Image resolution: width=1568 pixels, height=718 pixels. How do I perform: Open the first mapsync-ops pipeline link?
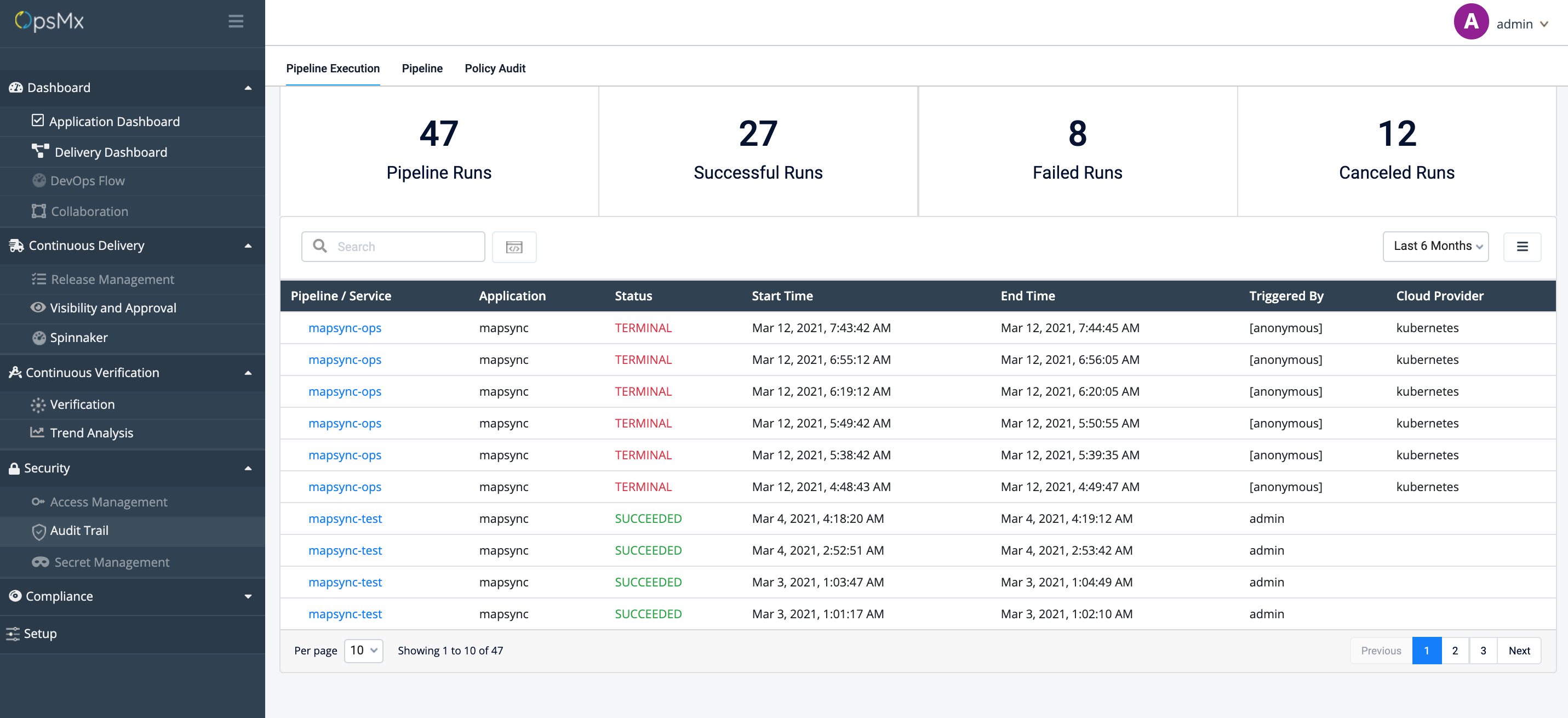point(345,328)
